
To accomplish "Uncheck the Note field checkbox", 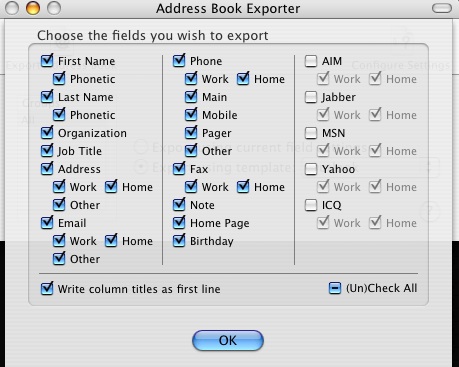I will 179,205.
